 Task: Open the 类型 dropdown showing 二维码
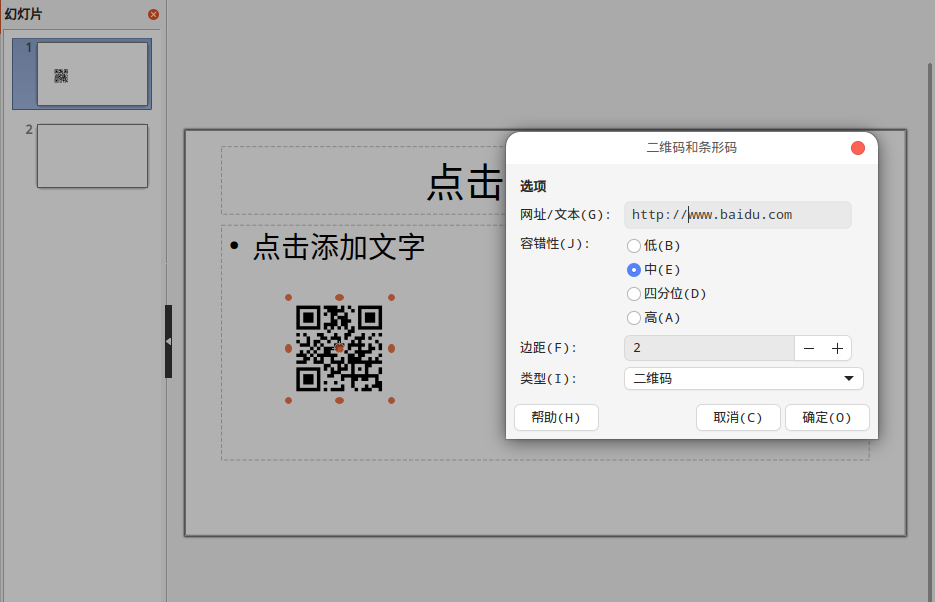pyautogui.click(x=744, y=378)
